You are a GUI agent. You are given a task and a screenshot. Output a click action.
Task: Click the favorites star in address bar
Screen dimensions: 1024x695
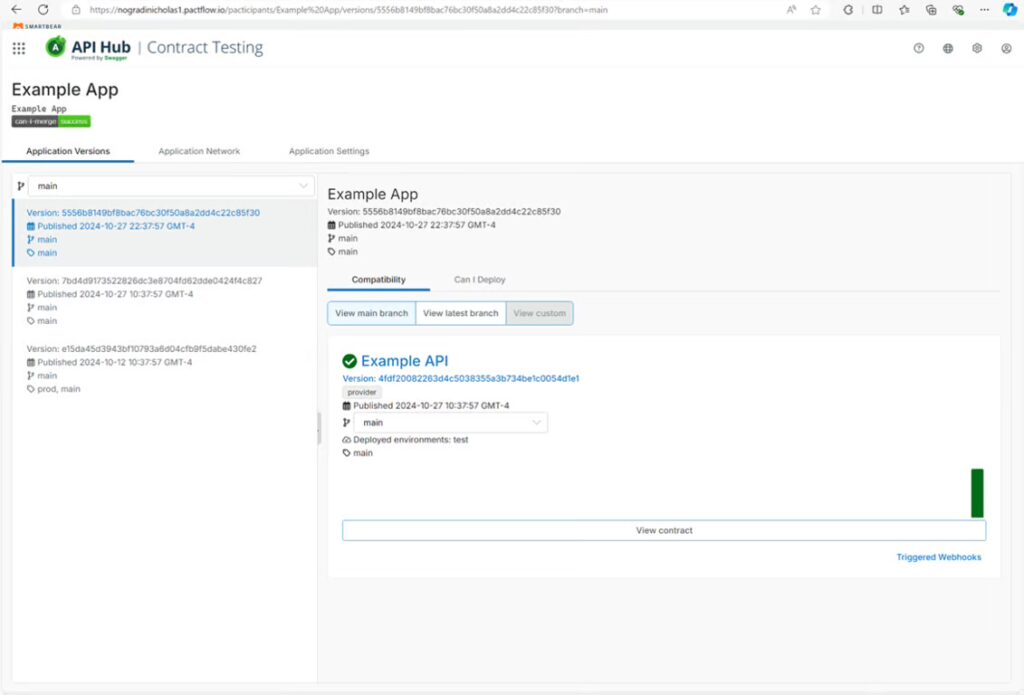815,9
